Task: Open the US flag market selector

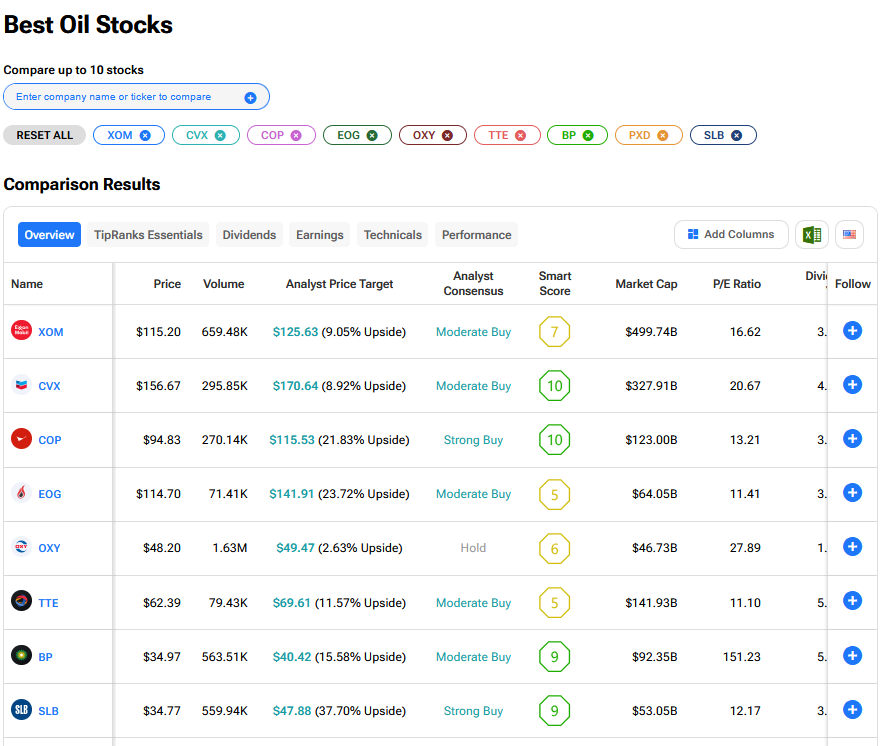Action: coord(849,235)
